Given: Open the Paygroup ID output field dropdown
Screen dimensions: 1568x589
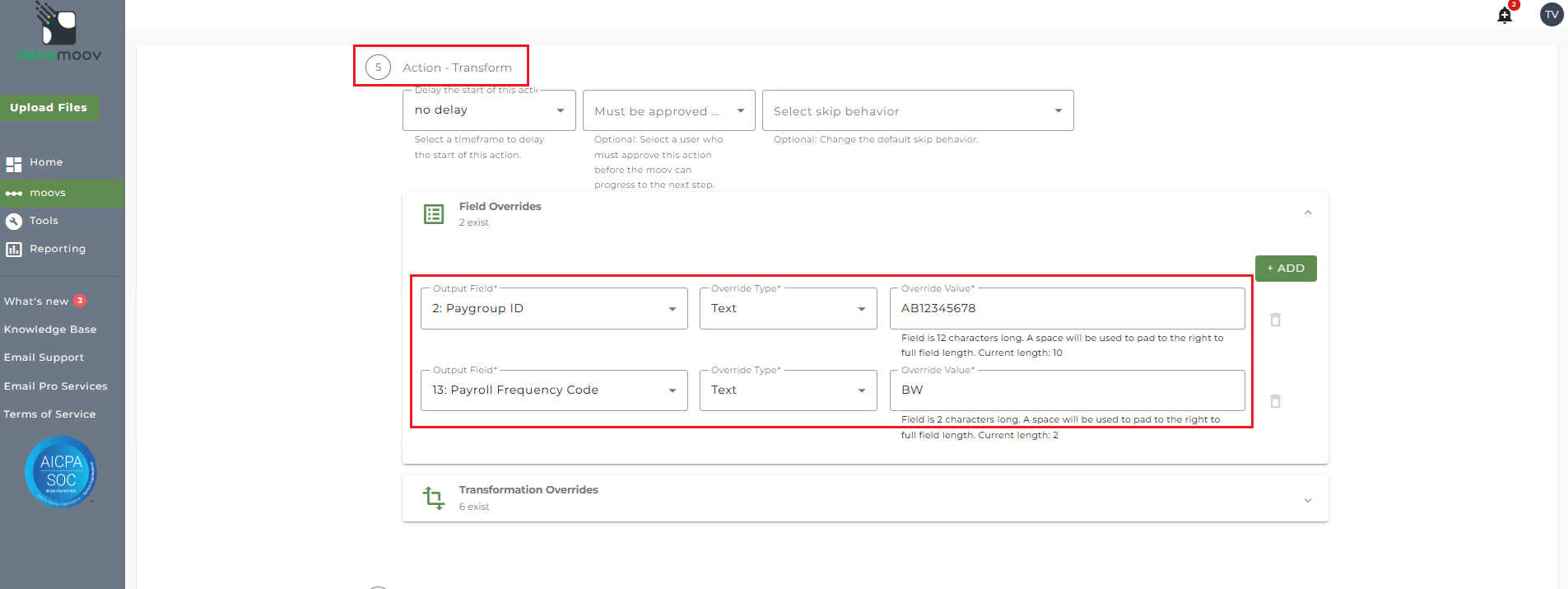Looking at the screenshot, I should point(554,309).
